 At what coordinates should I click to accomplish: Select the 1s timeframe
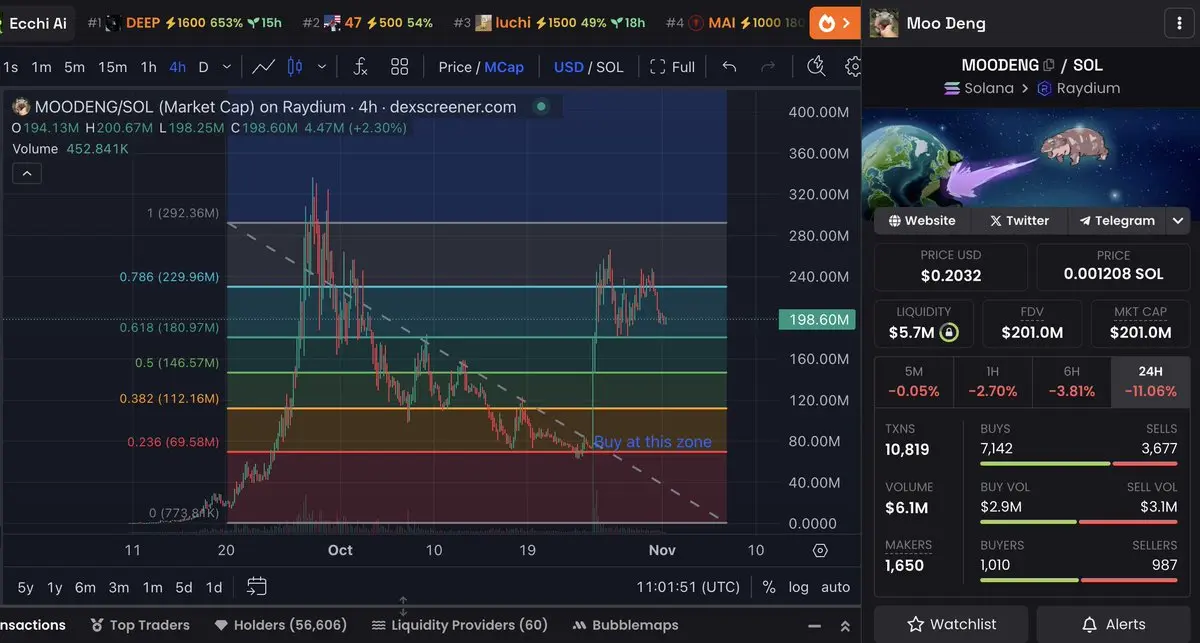point(10,67)
